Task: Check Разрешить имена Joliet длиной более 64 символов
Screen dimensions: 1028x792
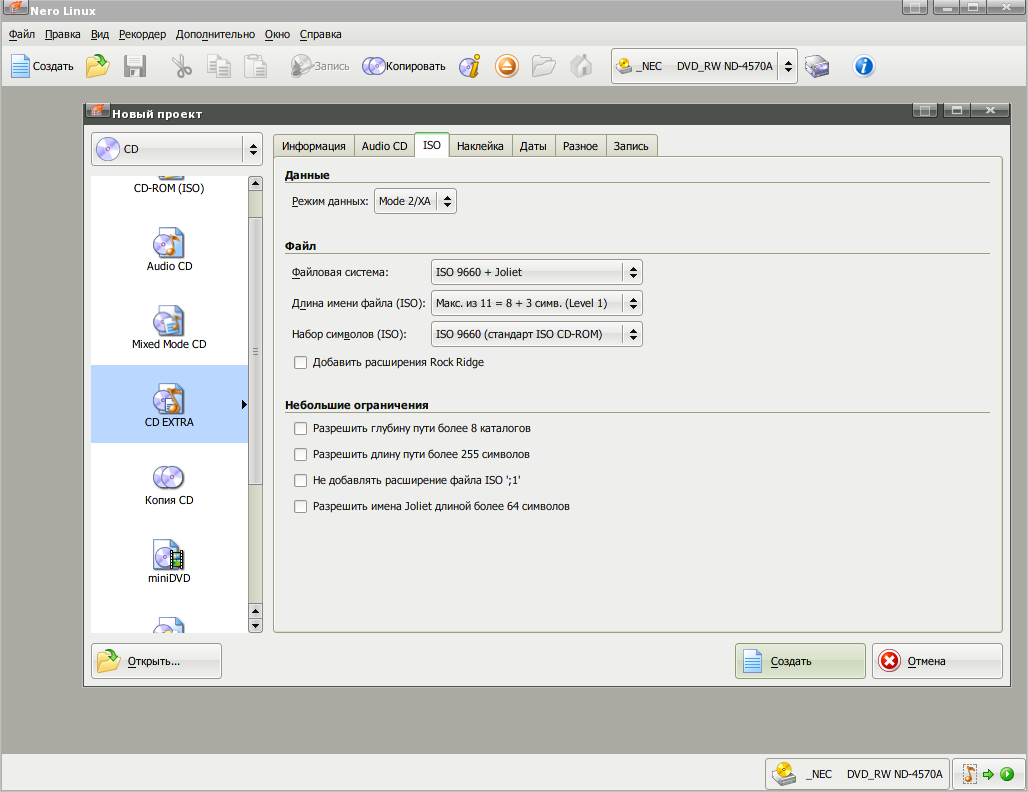Action: click(300, 506)
